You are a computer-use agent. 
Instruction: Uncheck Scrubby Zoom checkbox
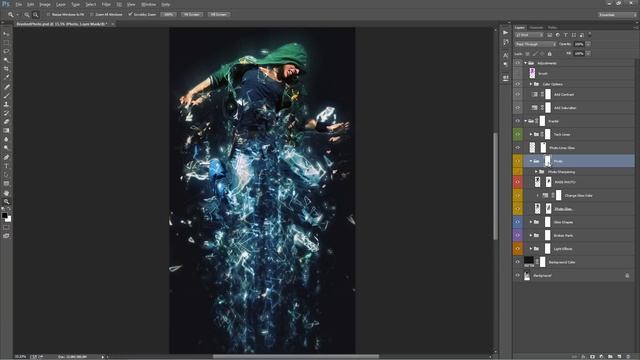point(130,14)
